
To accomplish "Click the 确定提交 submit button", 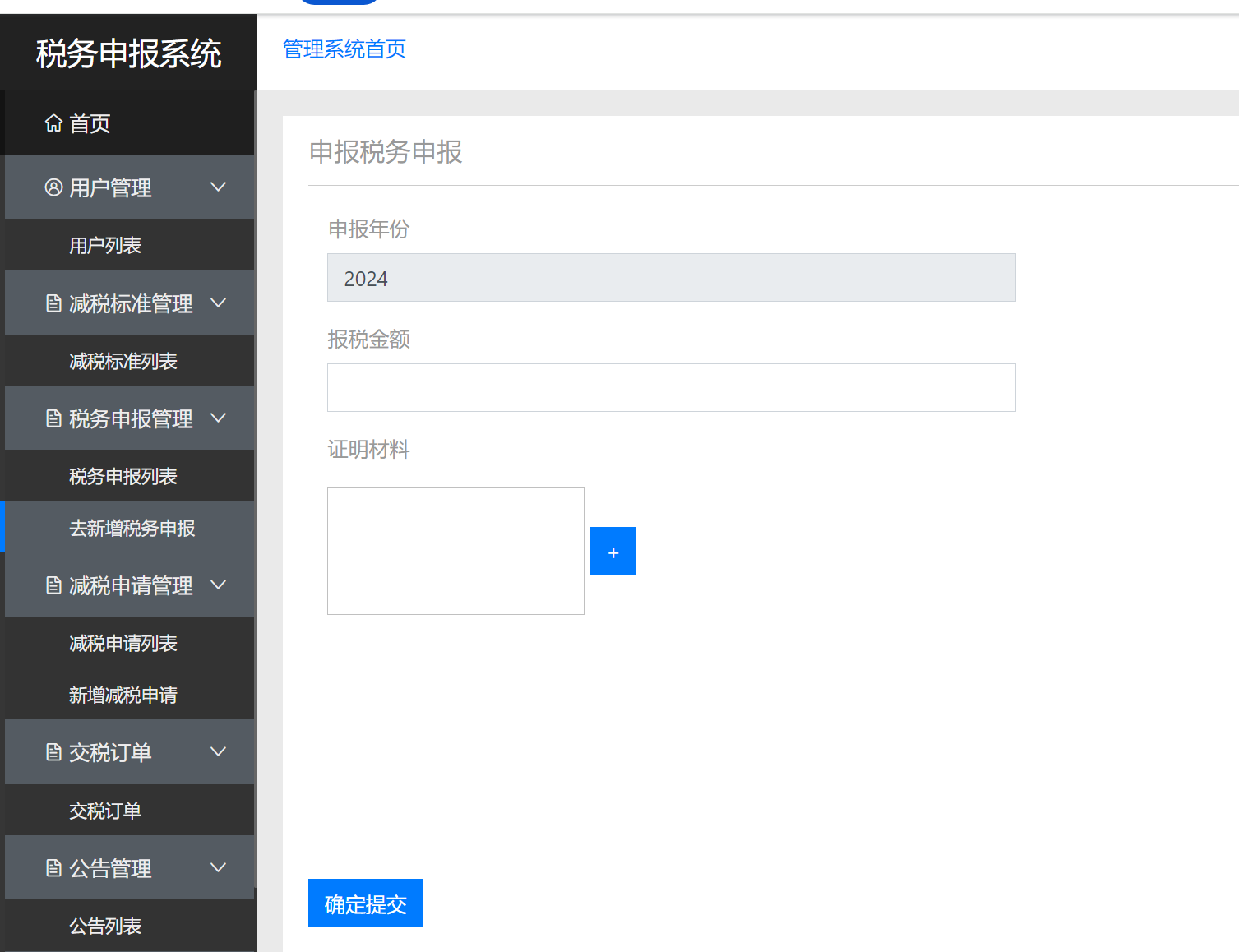I will point(365,903).
